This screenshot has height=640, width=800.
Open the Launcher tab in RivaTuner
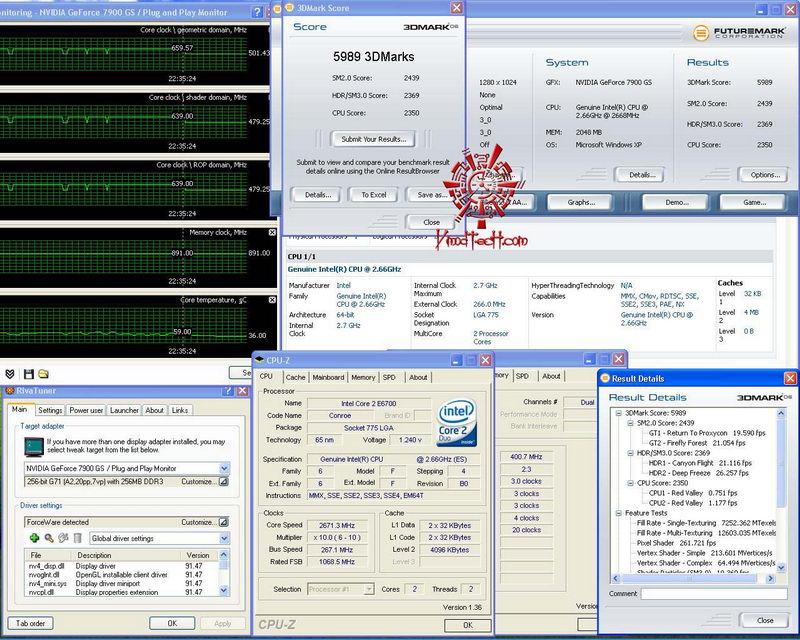pyautogui.click(x=124, y=410)
